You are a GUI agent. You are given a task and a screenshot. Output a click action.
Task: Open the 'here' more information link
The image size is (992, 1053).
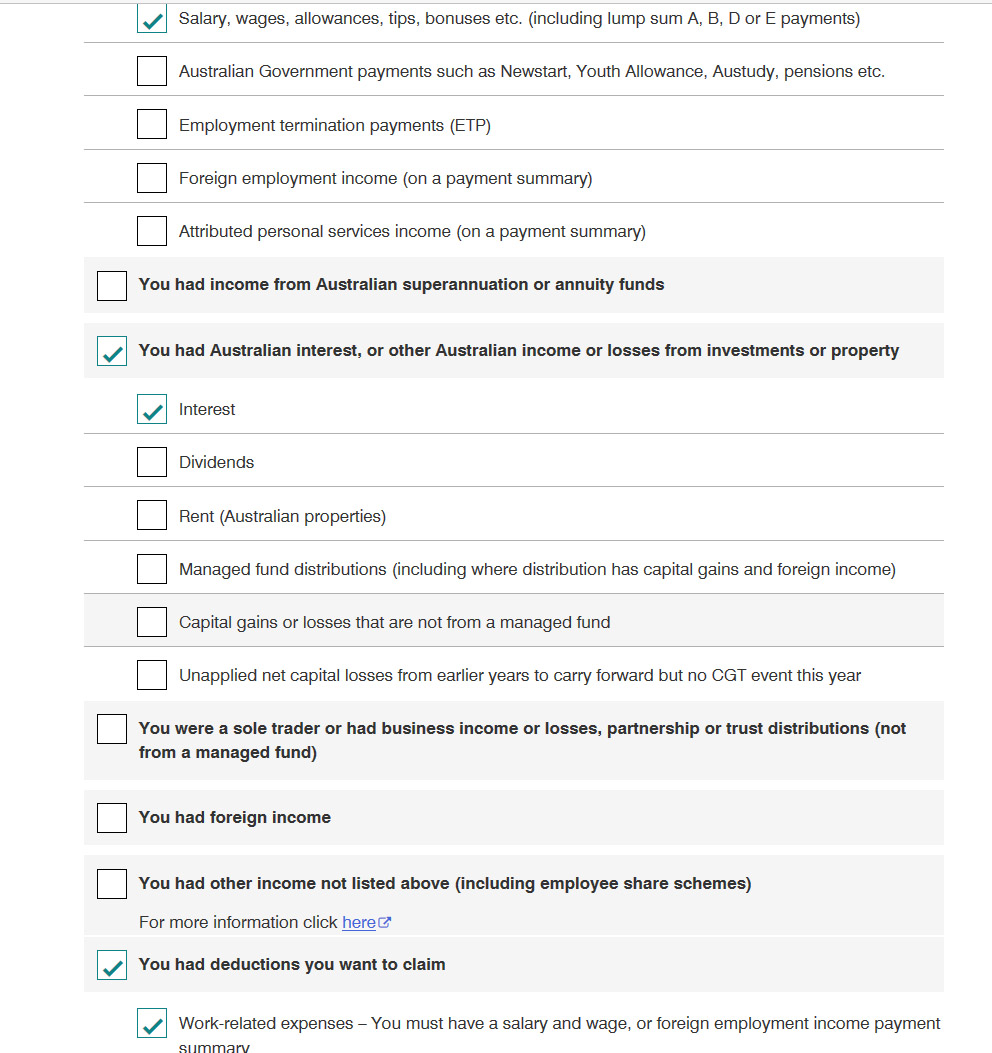click(x=359, y=923)
